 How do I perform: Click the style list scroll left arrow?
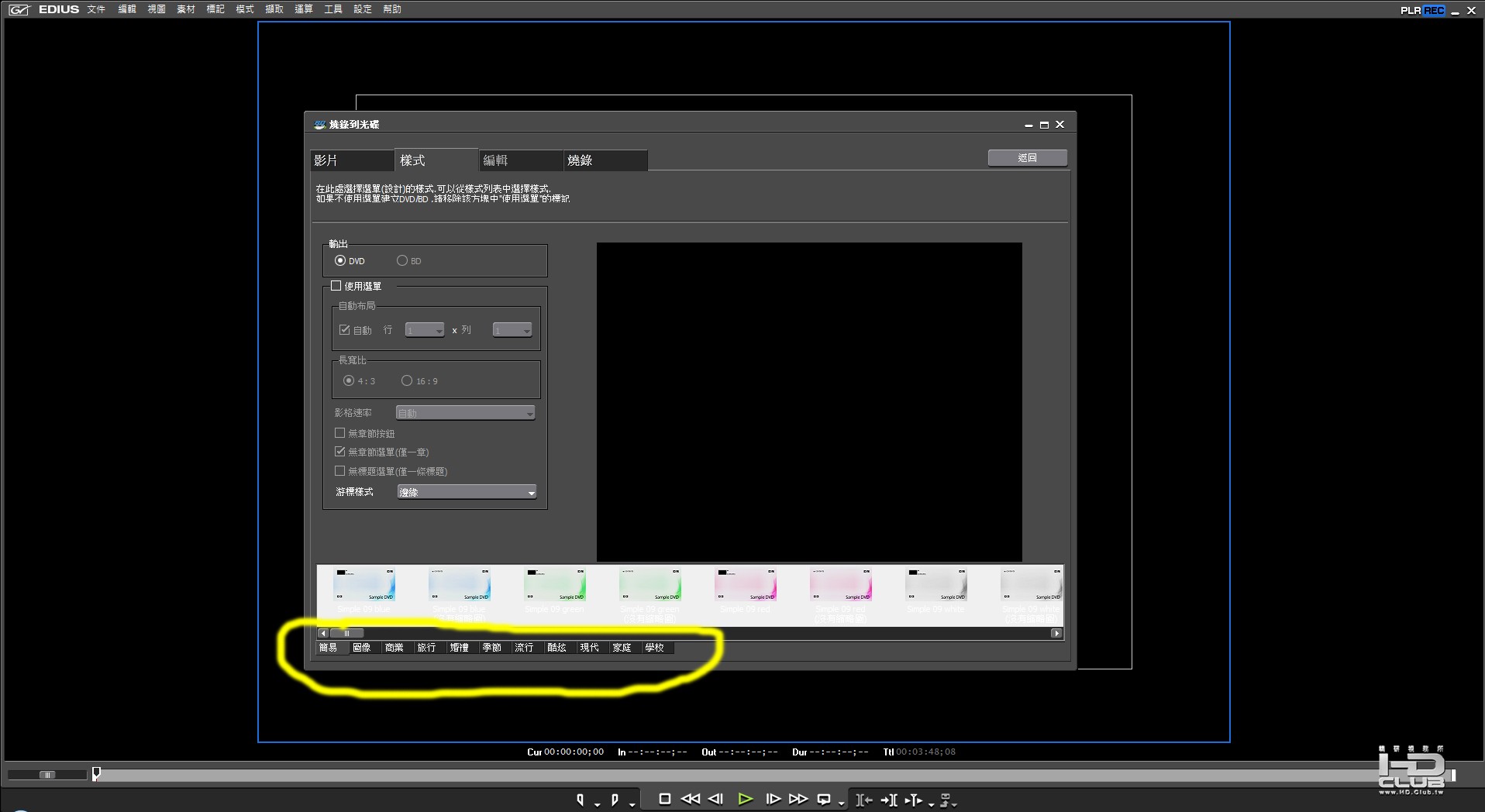[x=323, y=634]
